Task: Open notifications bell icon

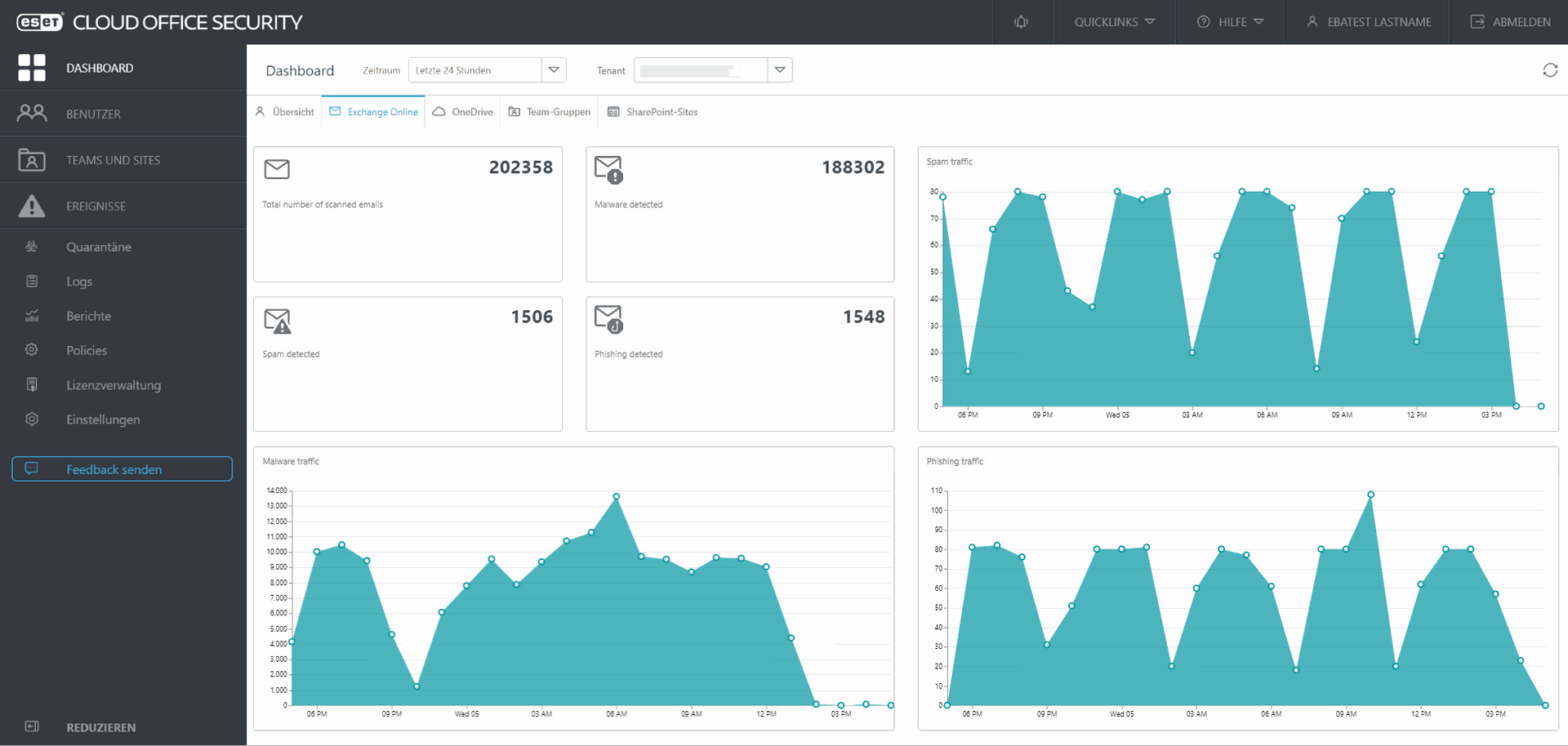Action: click(1021, 22)
